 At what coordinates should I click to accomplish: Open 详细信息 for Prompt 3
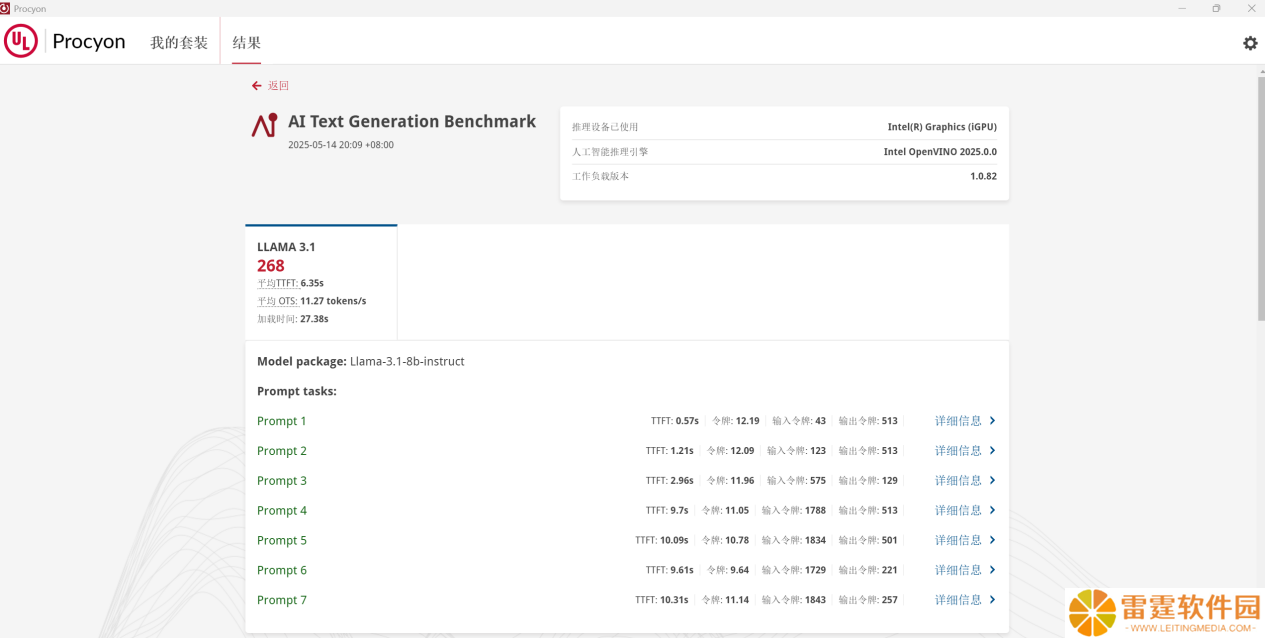958,481
